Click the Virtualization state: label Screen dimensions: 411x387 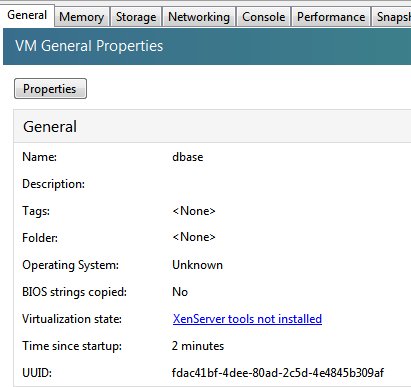point(72,319)
